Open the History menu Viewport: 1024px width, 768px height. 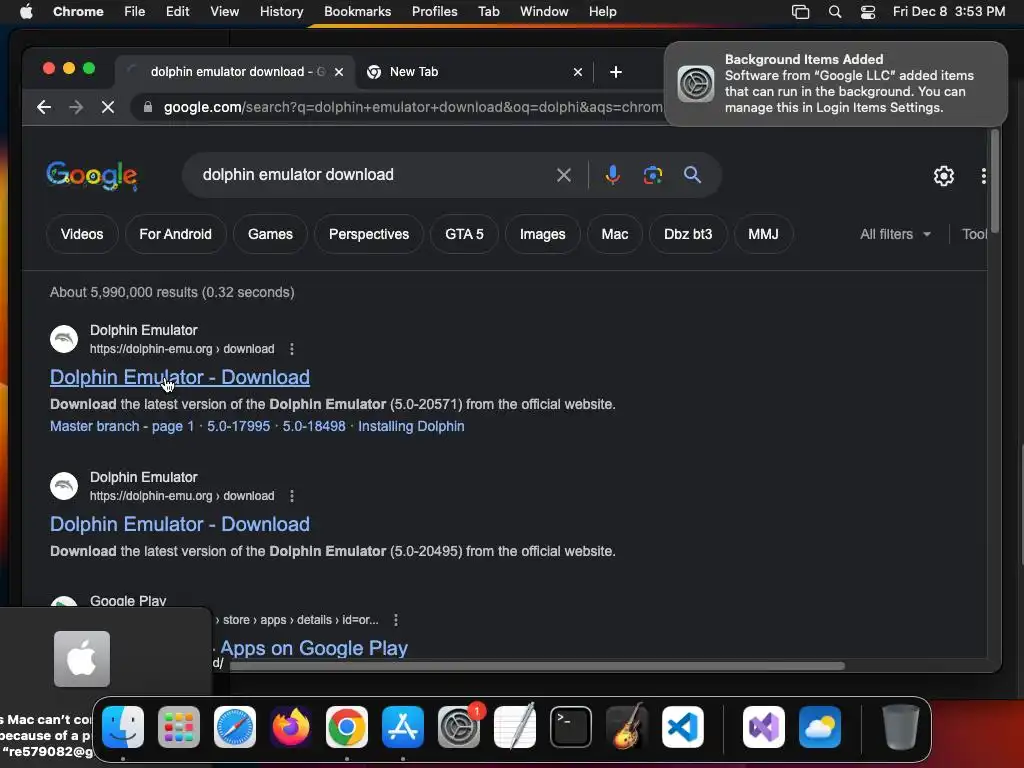[x=281, y=12]
